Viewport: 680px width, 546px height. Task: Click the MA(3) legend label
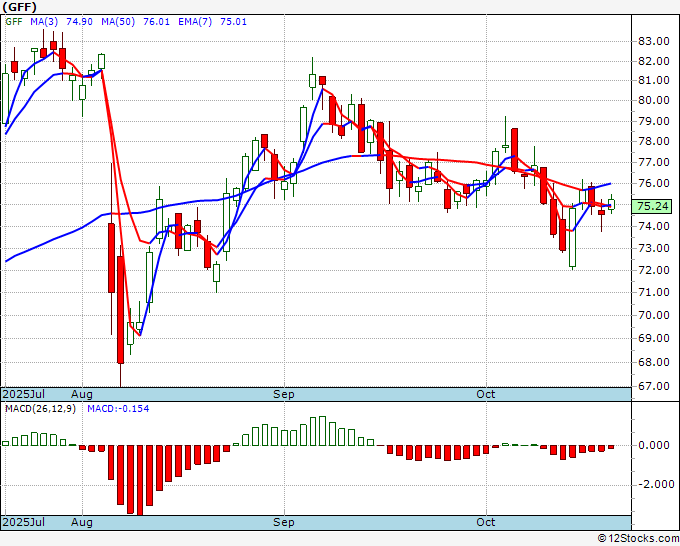point(44,22)
